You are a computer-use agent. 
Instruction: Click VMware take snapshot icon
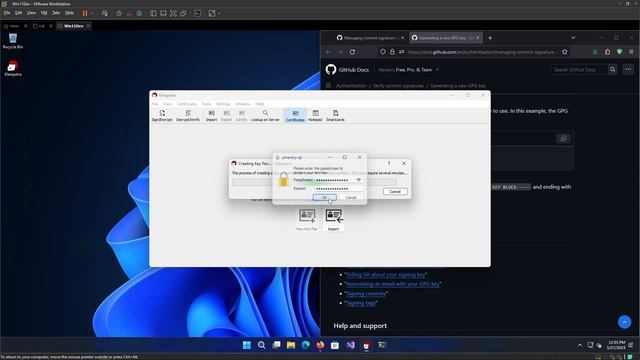click(119, 13)
